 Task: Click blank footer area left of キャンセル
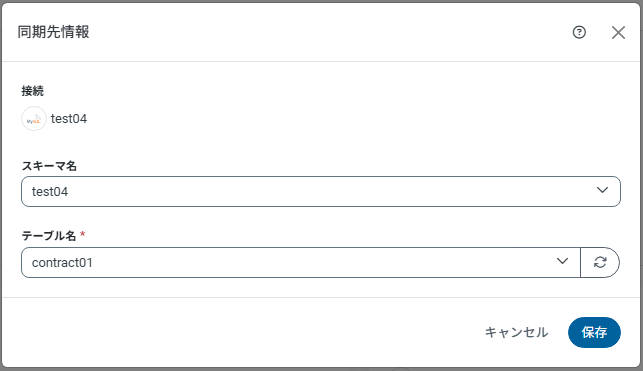pyautogui.click(x=246, y=332)
